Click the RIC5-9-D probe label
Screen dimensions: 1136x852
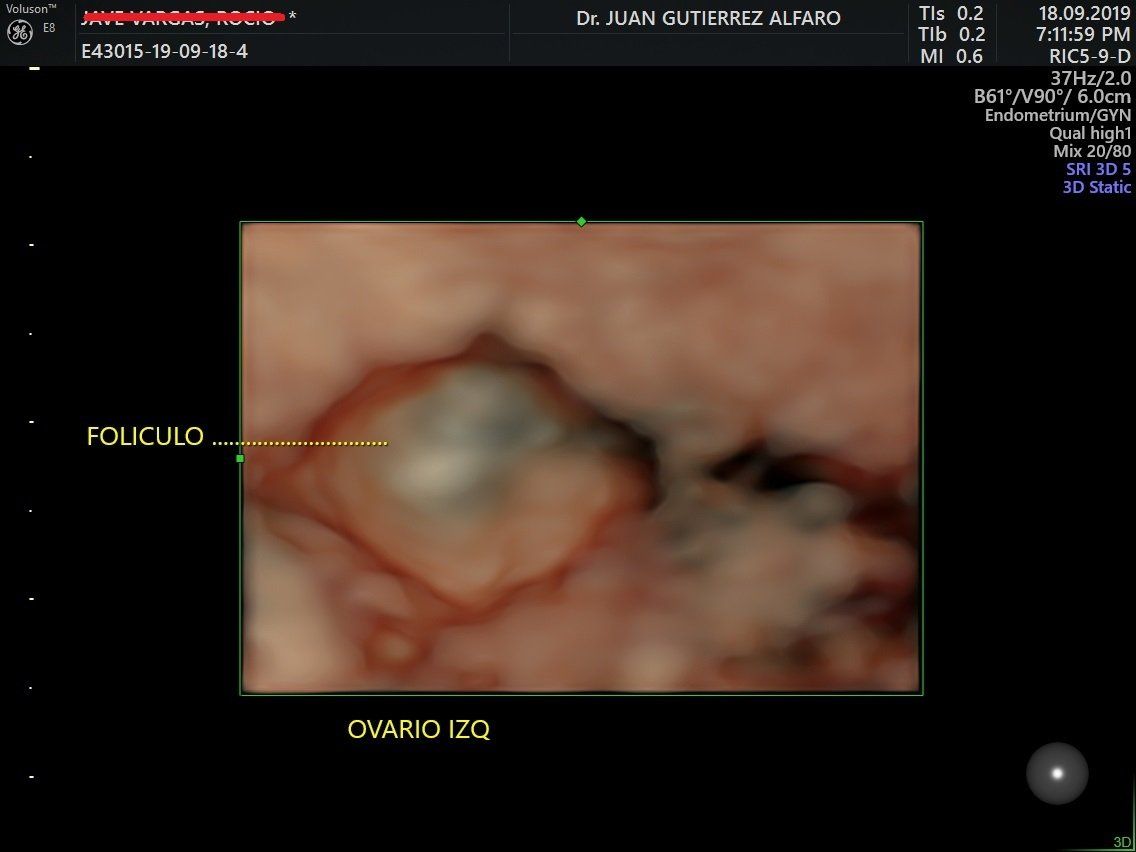click(x=1090, y=56)
